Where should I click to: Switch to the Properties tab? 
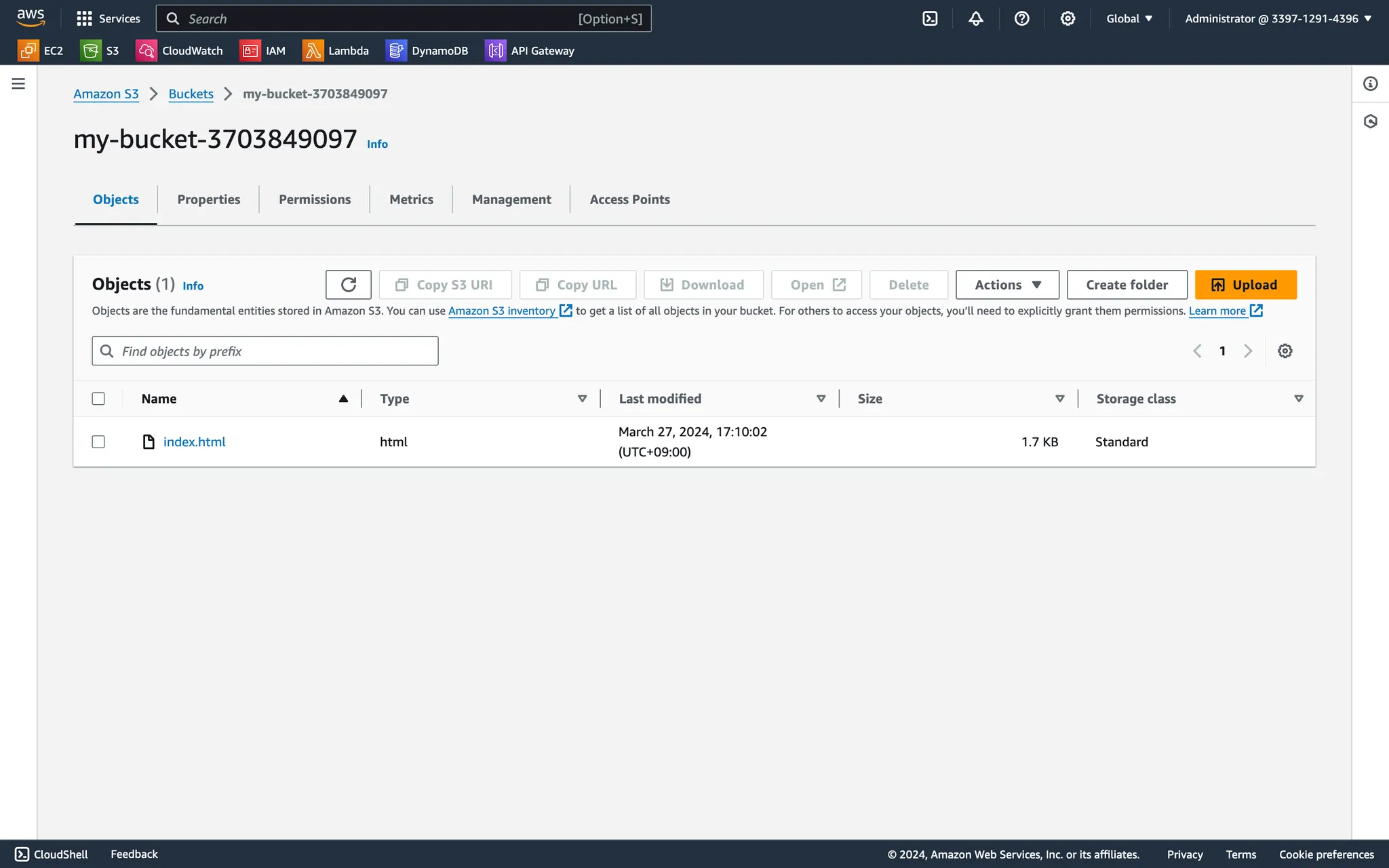click(x=208, y=199)
